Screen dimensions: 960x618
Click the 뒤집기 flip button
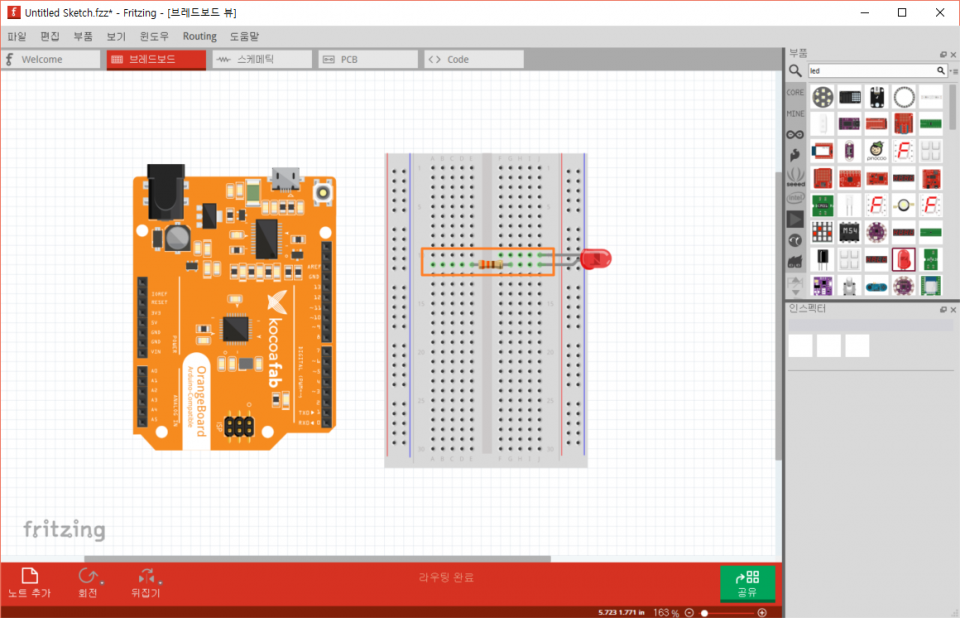[145, 582]
